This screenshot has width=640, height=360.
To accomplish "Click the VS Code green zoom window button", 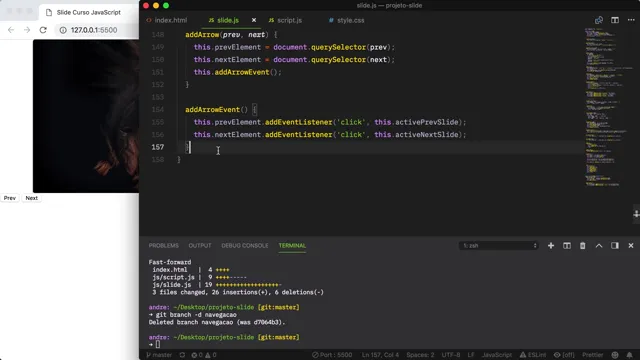I will (x=166, y=5).
